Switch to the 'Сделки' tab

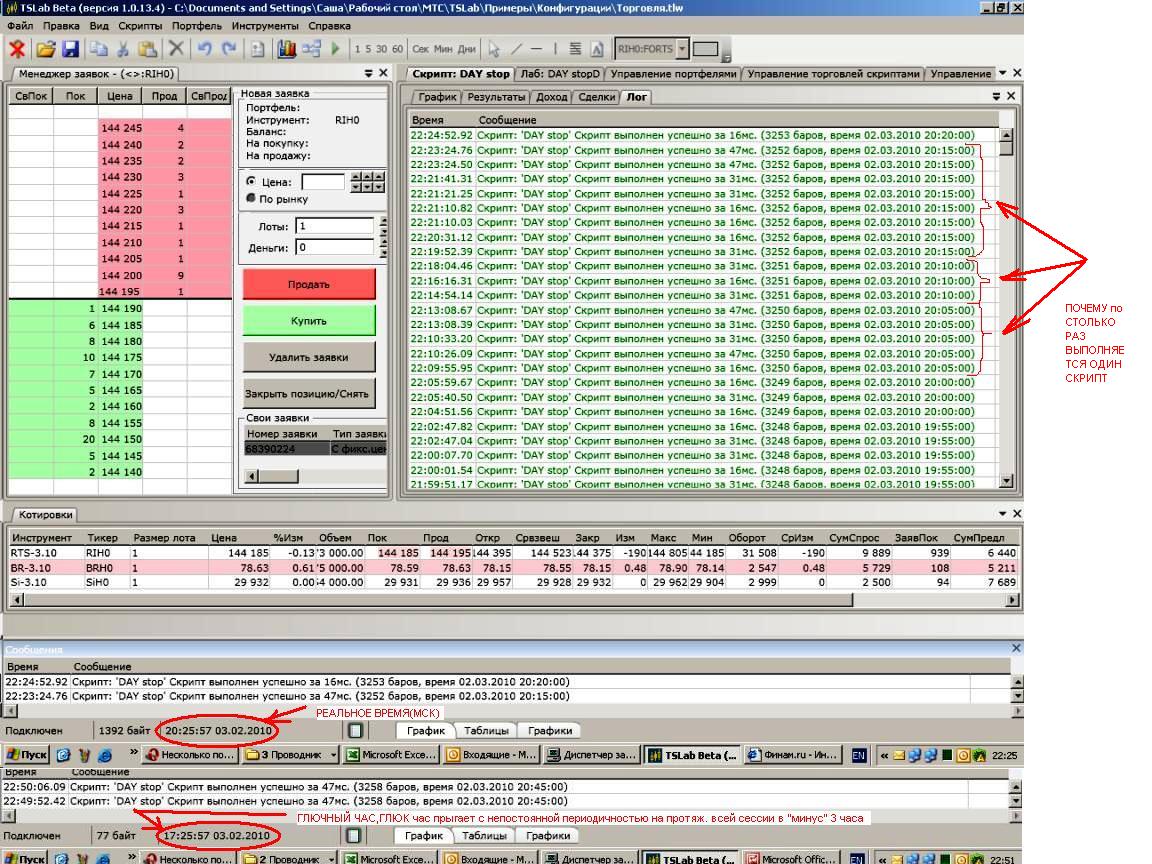[596, 97]
